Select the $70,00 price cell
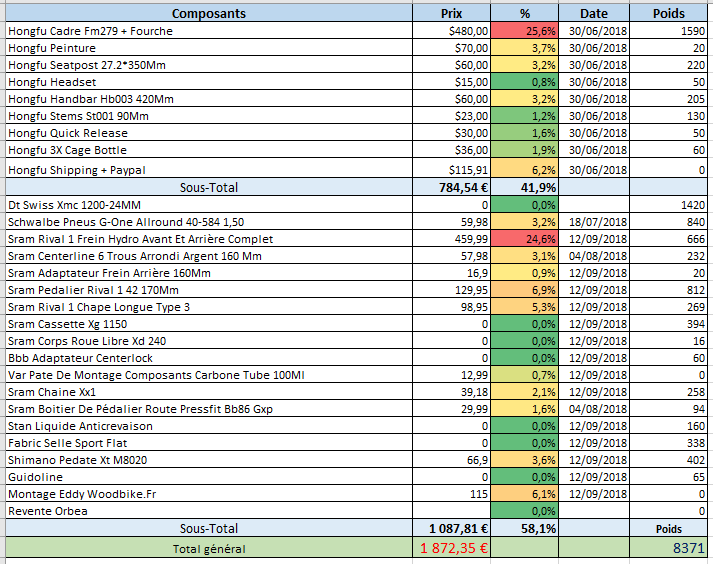The height and width of the screenshot is (564, 713). tap(452, 48)
